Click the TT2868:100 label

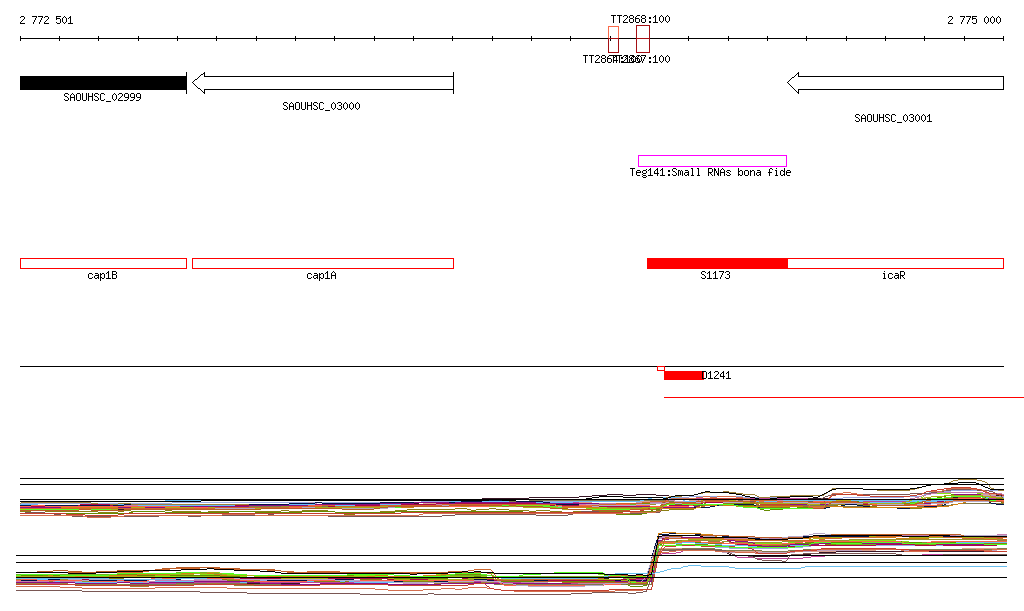(x=640, y=20)
